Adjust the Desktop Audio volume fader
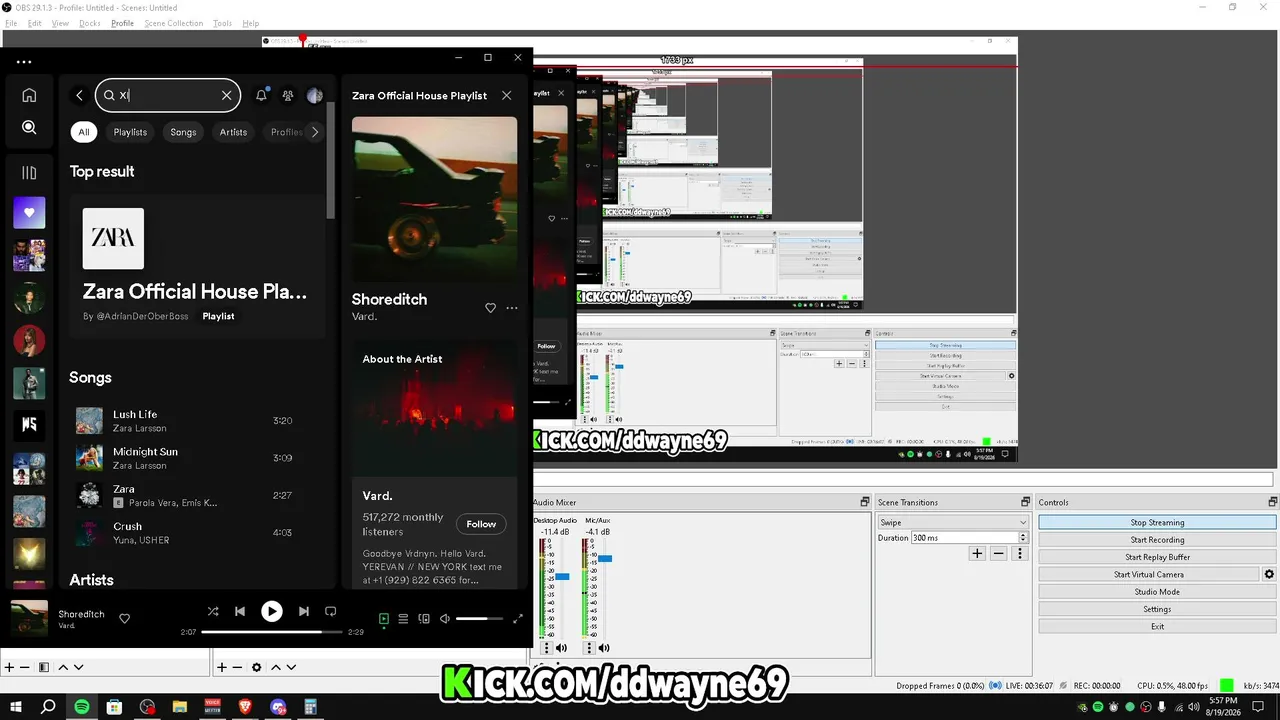The width and height of the screenshot is (1280, 720). [x=562, y=576]
